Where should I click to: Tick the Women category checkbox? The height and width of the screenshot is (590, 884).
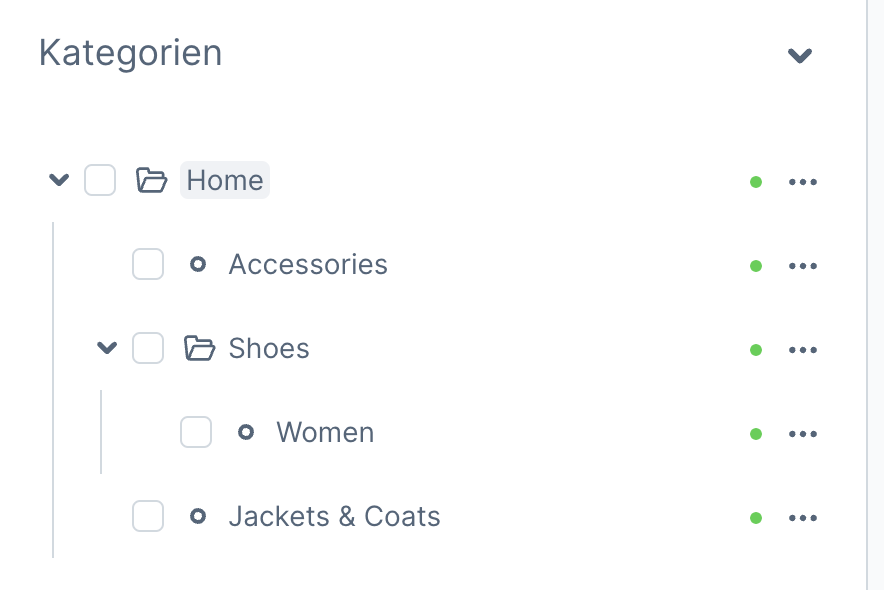[x=196, y=433]
